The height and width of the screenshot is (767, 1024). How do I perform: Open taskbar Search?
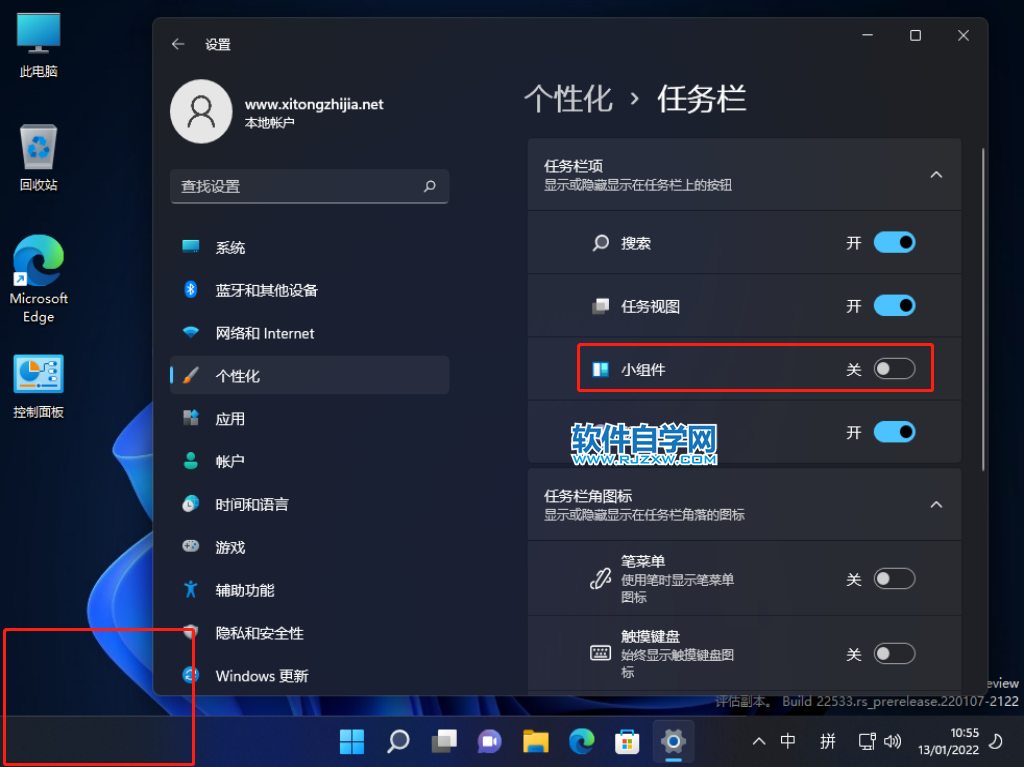[x=398, y=742]
